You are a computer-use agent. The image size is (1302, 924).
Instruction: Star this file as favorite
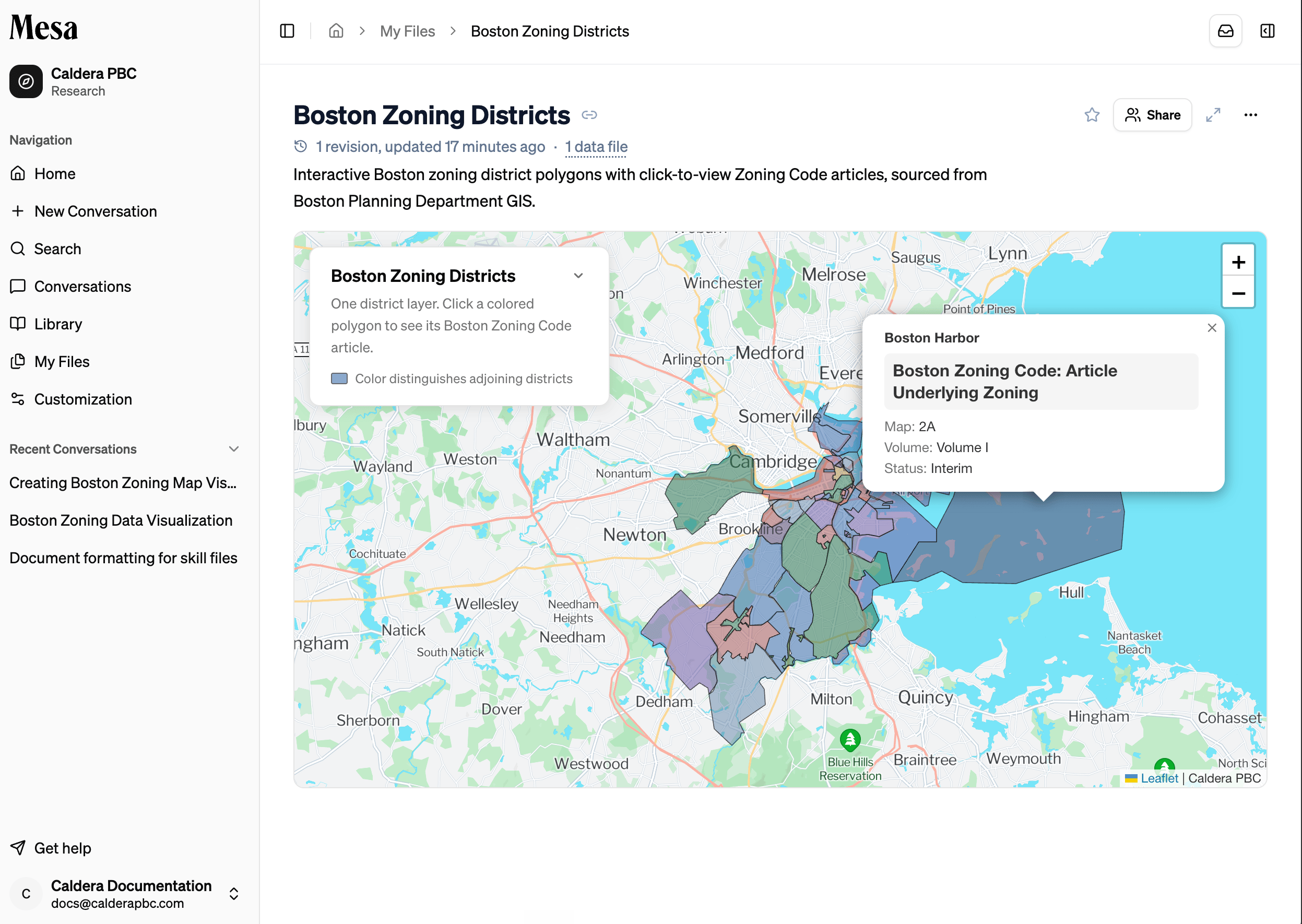pyautogui.click(x=1092, y=115)
